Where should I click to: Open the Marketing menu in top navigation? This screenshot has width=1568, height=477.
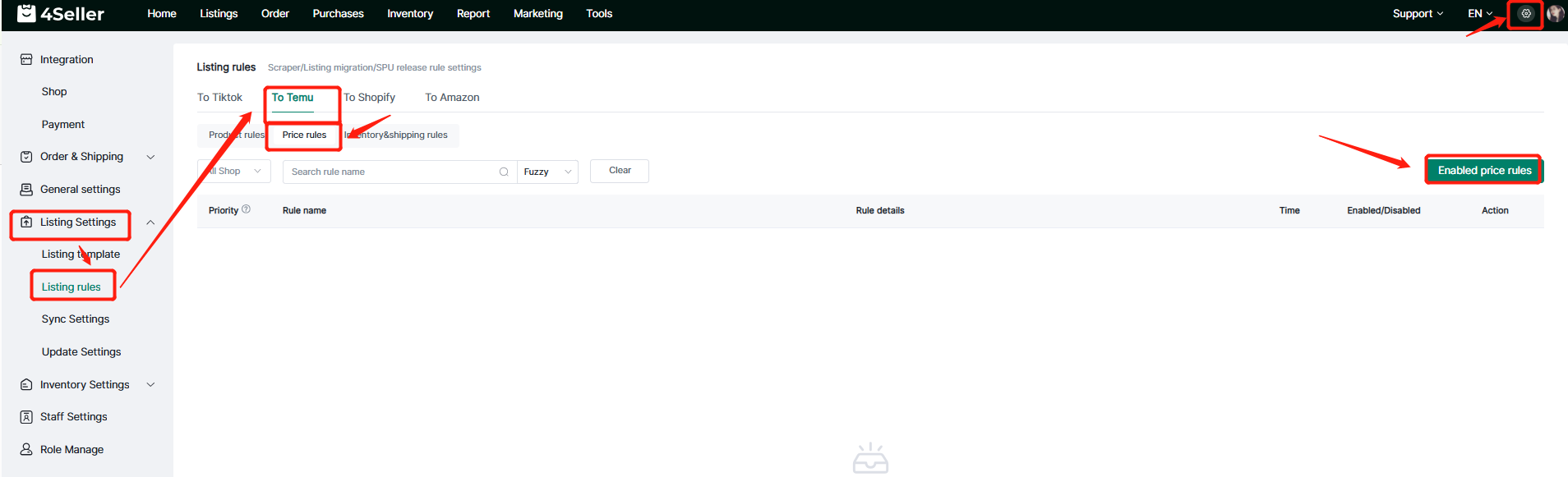537,14
